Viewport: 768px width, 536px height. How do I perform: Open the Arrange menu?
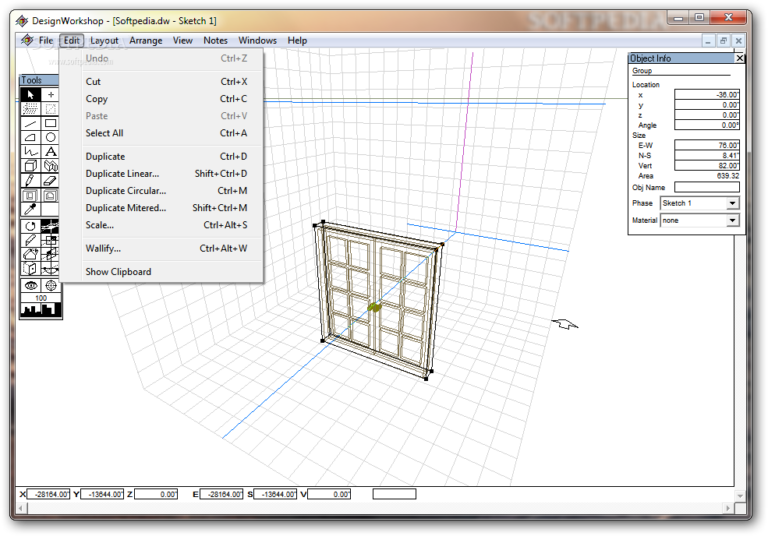146,41
